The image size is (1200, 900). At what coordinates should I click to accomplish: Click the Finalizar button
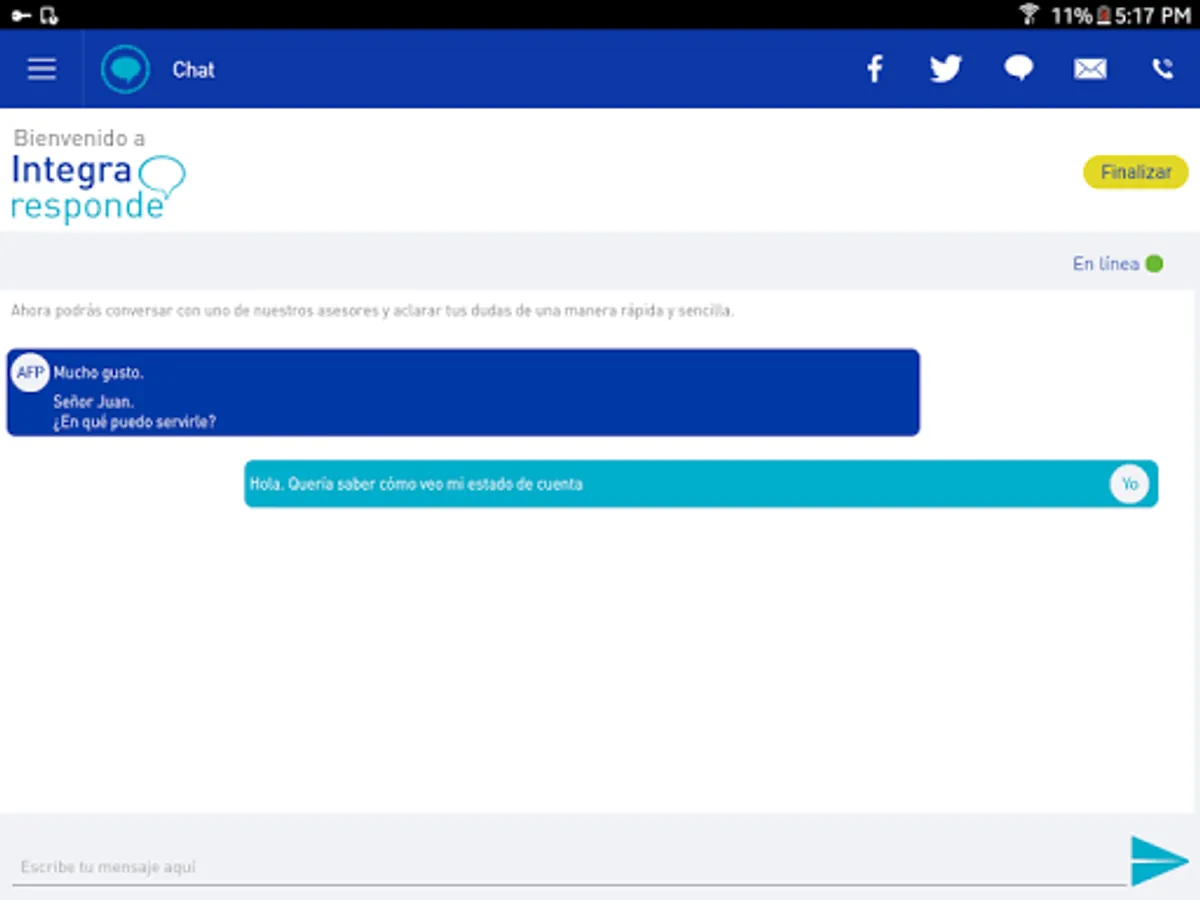coord(1136,172)
